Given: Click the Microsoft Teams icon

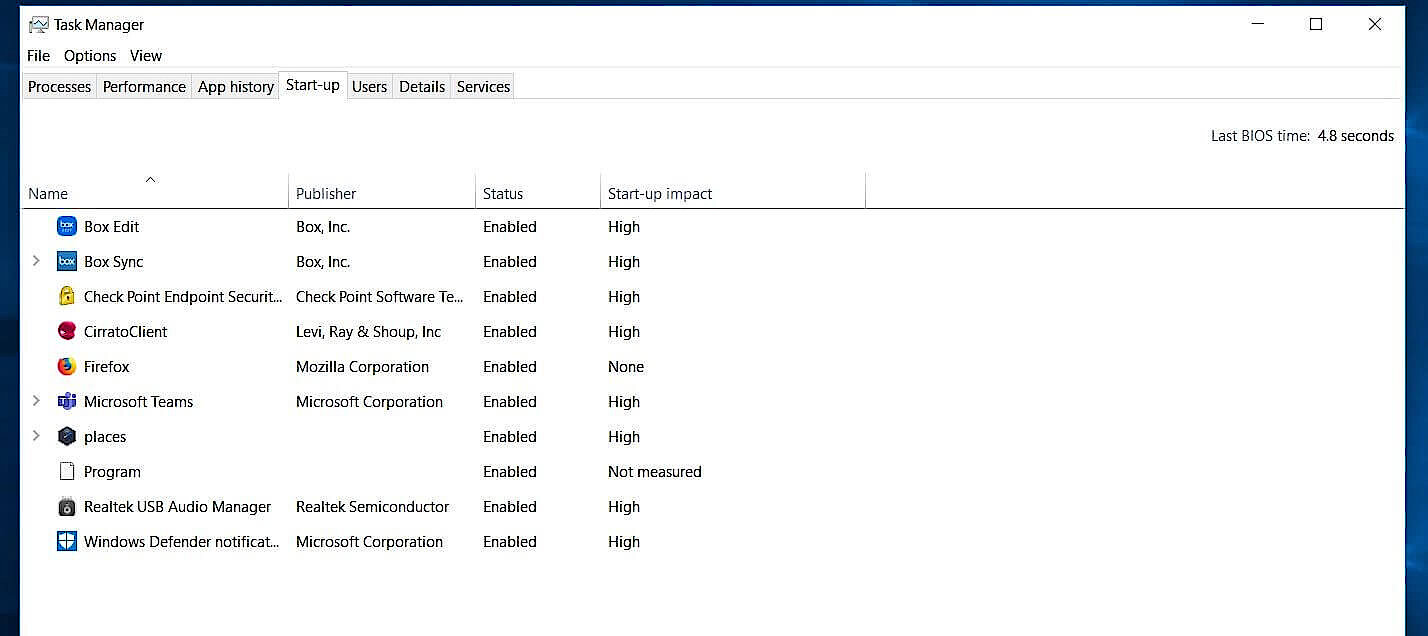Looking at the screenshot, I should (x=66, y=401).
